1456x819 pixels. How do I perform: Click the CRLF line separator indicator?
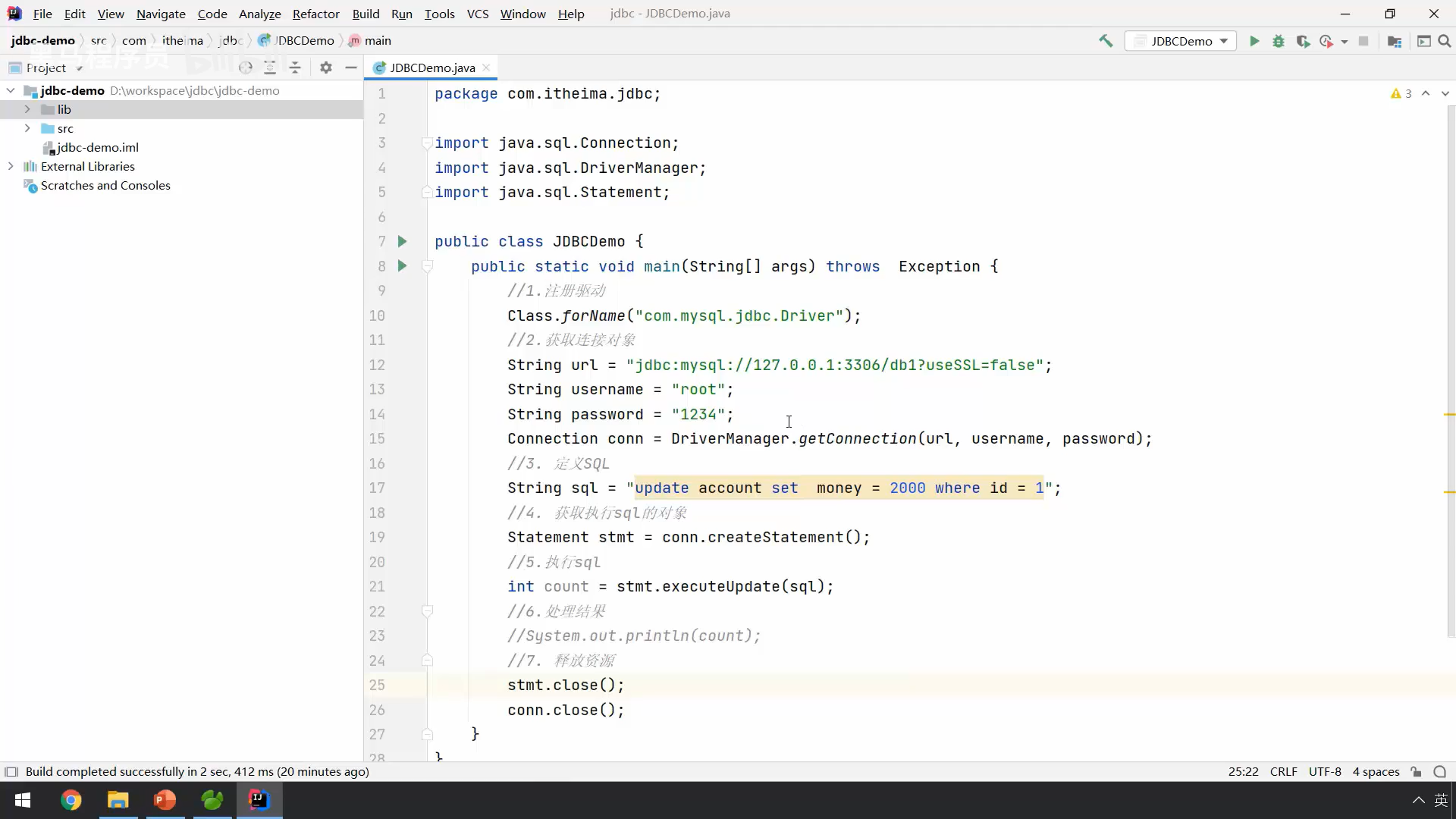click(1283, 771)
